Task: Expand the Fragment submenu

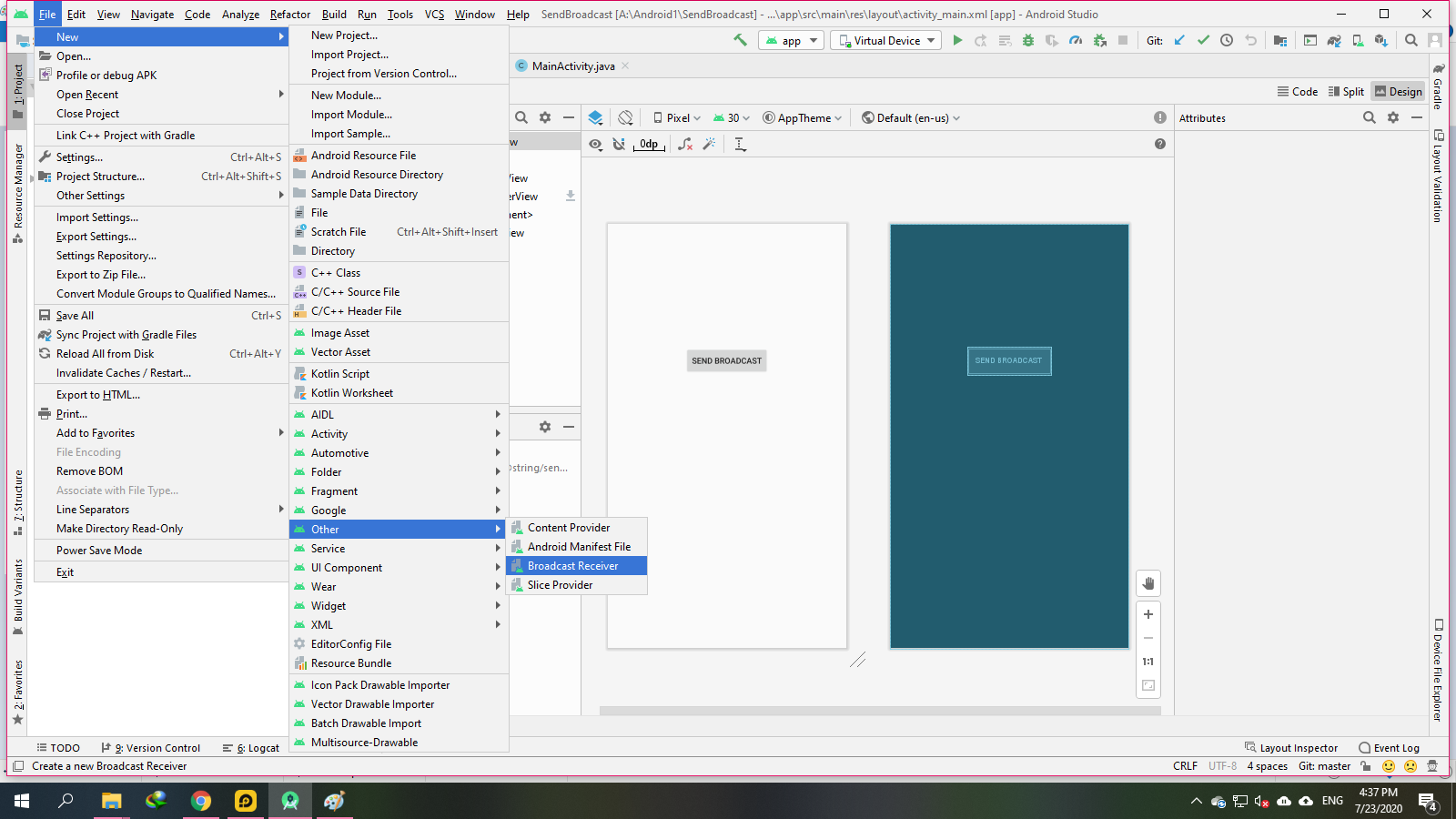Action: tap(399, 490)
